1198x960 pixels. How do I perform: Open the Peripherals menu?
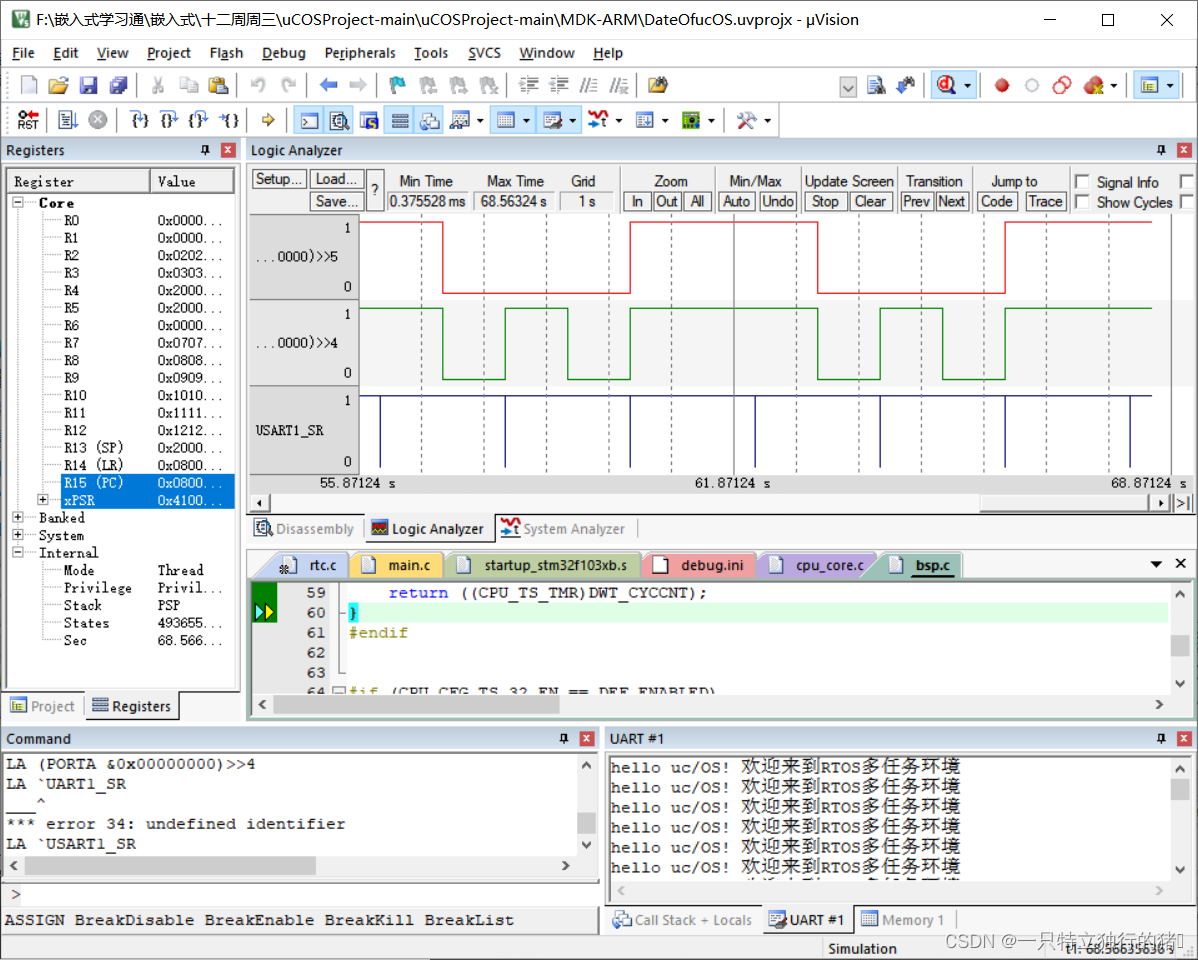click(x=360, y=53)
